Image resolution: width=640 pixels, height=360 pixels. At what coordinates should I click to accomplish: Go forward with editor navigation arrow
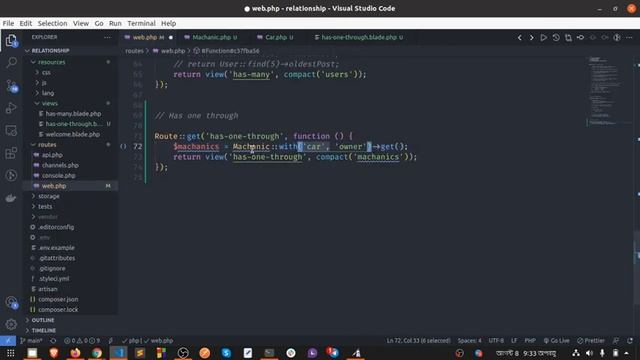pos(531,38)
